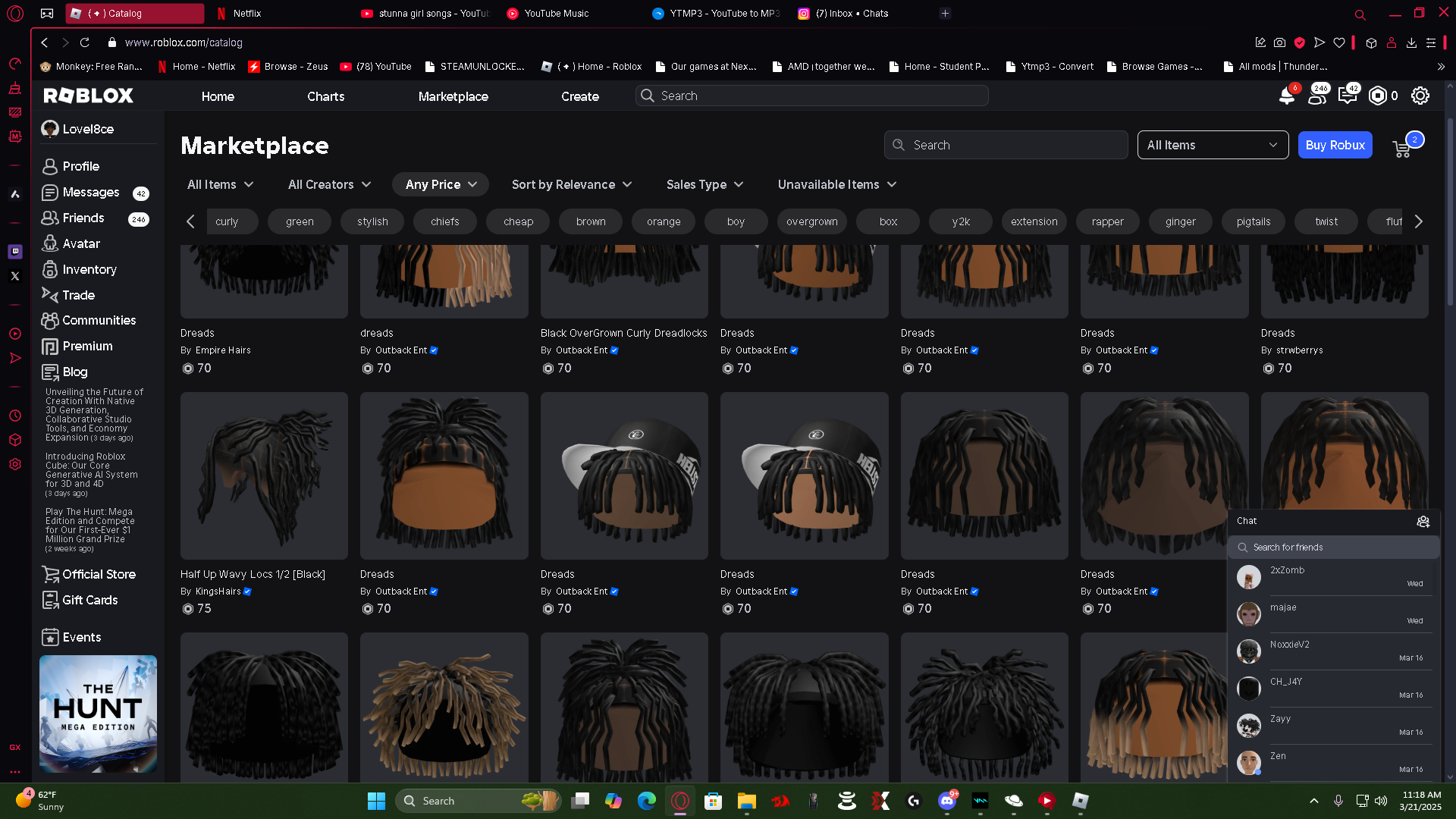Open the shopping cart icon

click(1402, 148)
